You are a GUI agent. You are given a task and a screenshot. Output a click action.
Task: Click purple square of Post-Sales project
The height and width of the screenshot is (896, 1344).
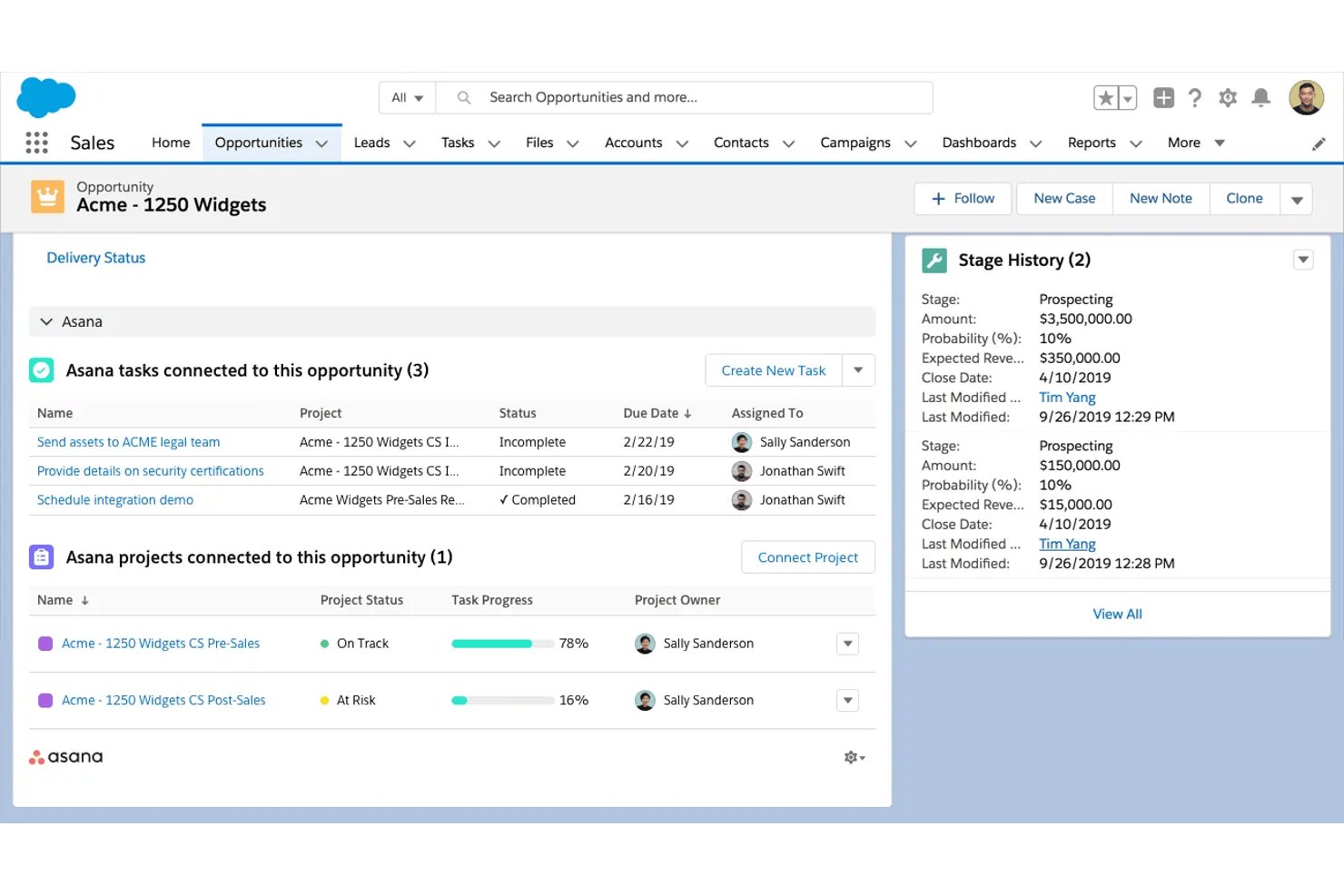click(x=45, y=701)
